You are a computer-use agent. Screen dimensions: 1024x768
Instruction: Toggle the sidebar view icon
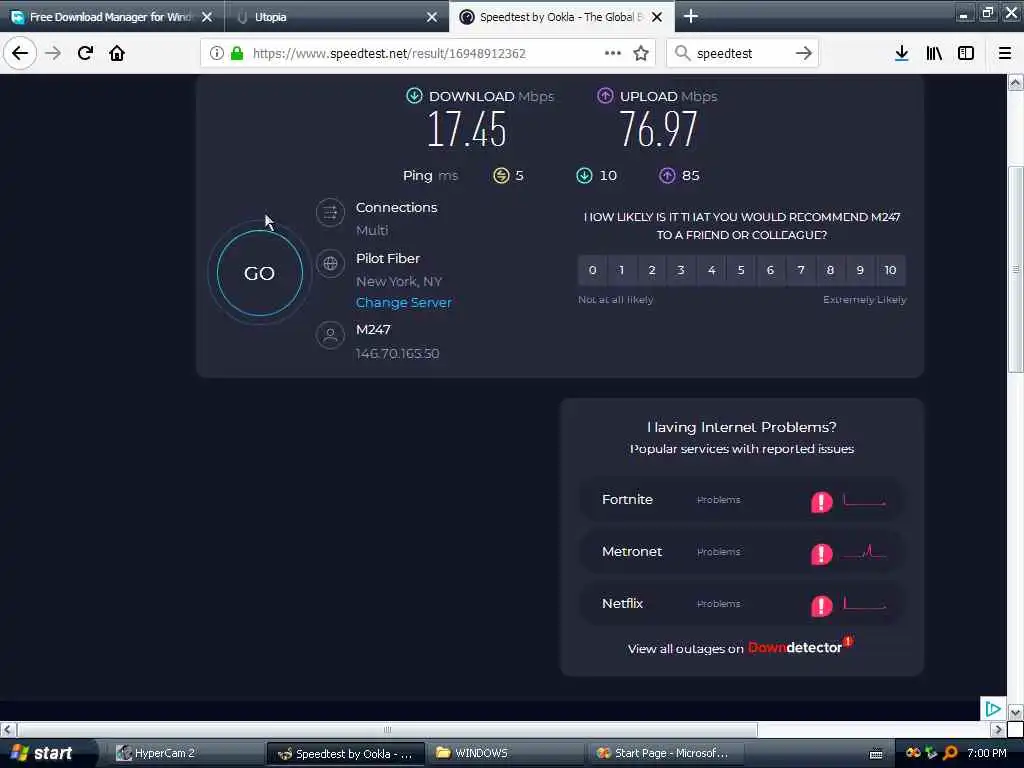(966, 53)
